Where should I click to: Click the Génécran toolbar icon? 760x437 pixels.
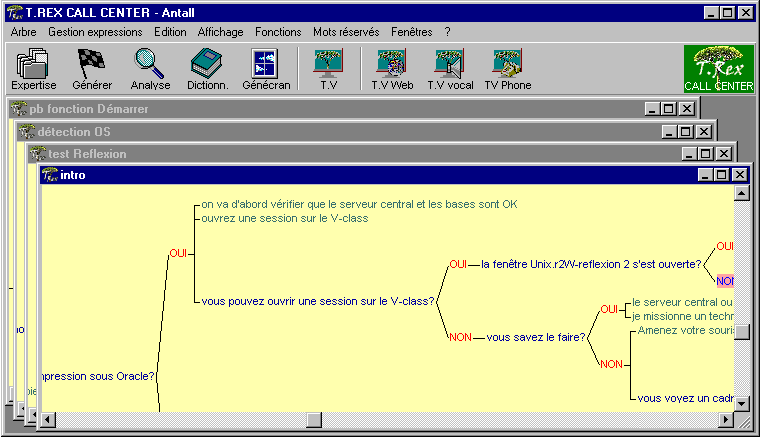click(266, 70)
